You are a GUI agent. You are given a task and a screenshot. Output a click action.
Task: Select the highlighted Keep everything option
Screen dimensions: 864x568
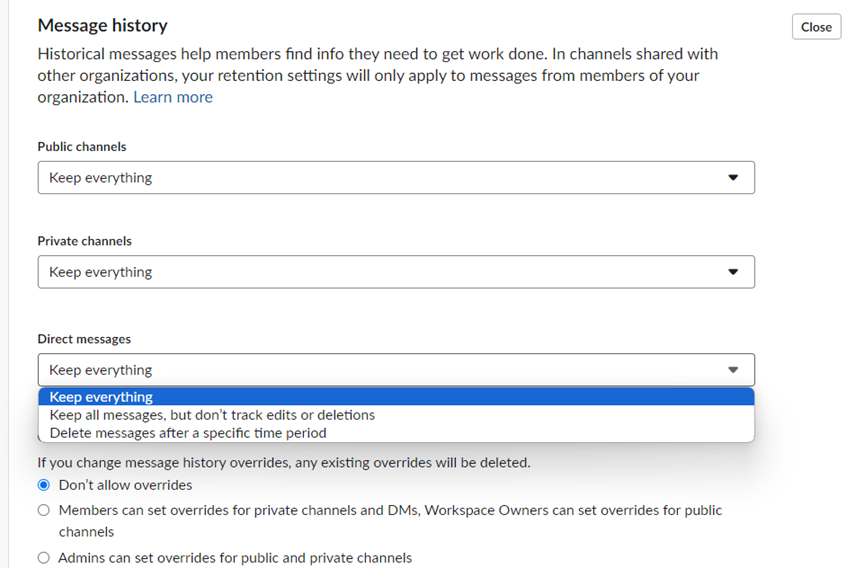point(396,397)
